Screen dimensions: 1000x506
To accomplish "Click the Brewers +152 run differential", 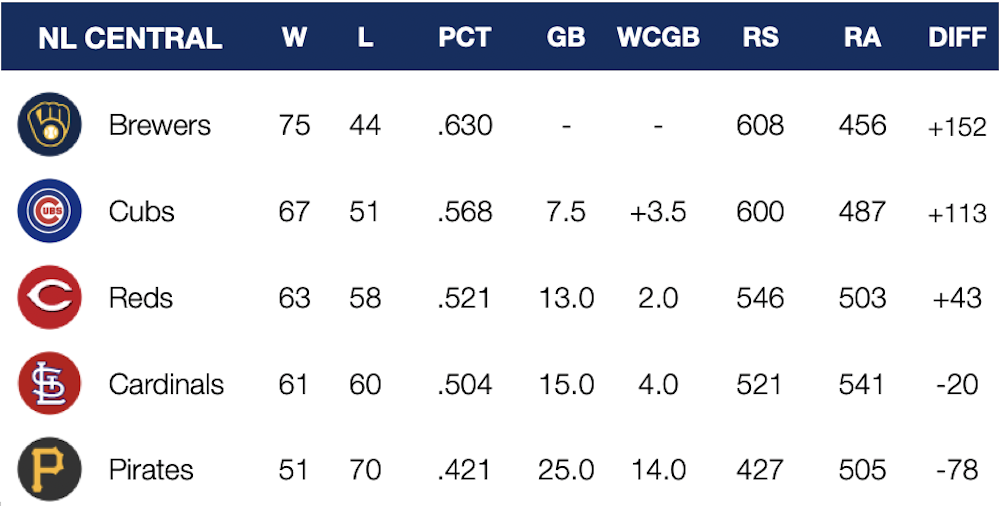I will point(956,128).
